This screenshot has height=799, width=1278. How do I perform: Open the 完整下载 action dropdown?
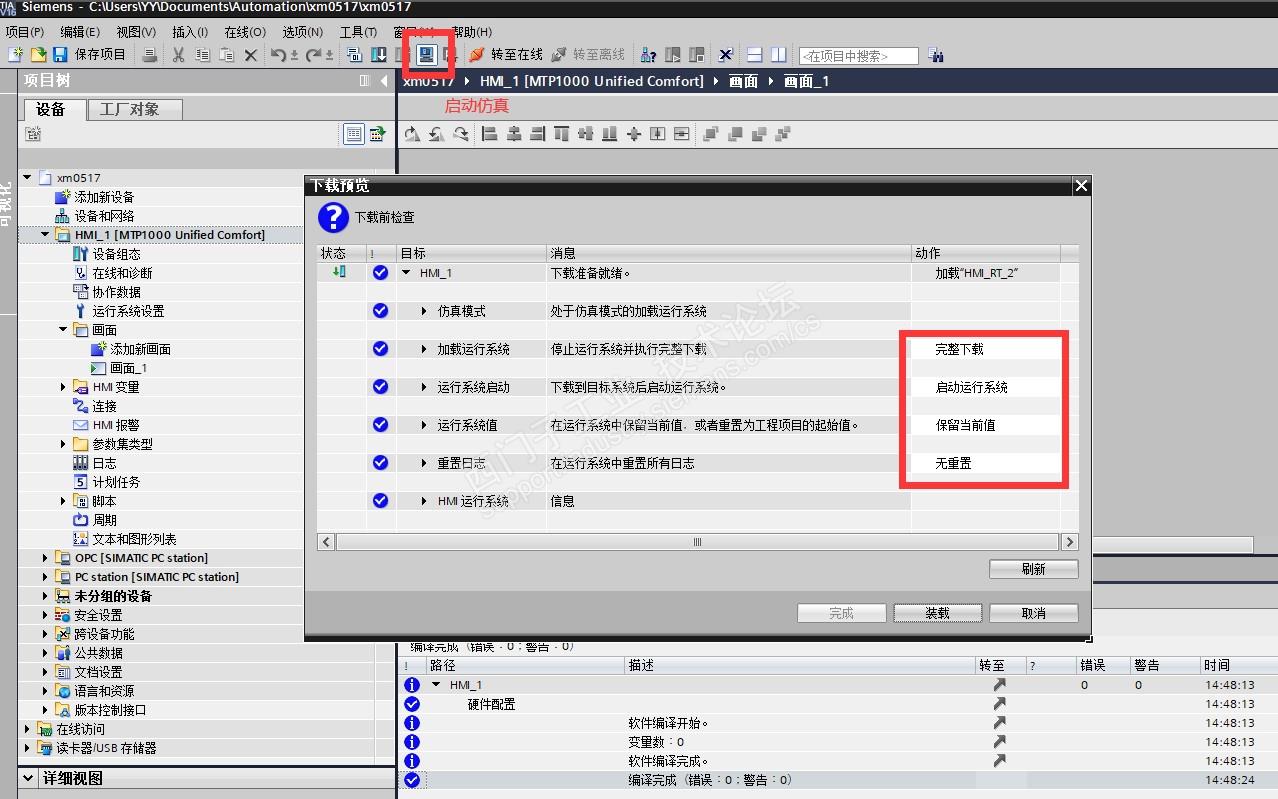[x=985, y=349]
